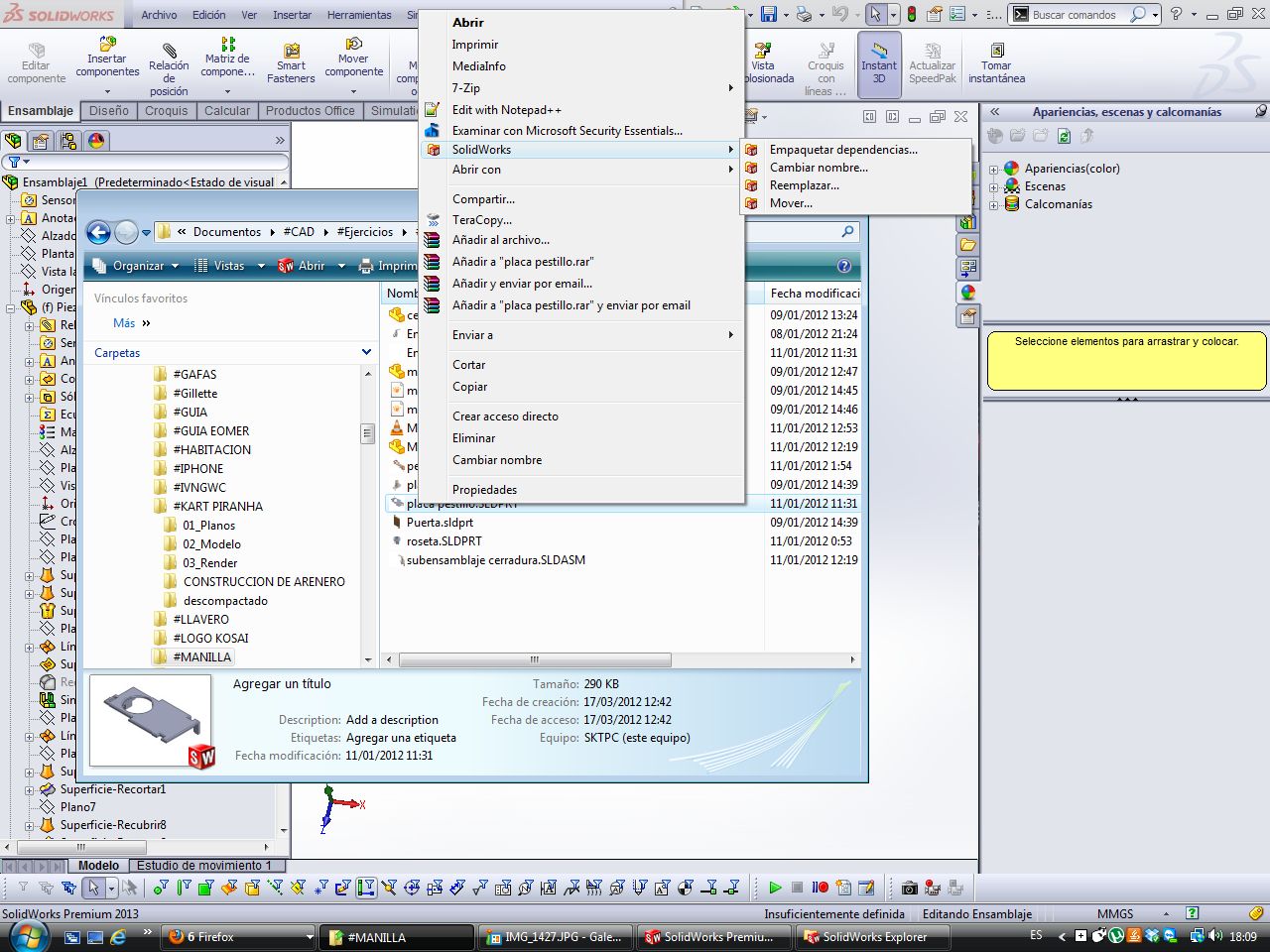Screen dimensions: 1270x952
Task: Collapse the Carpetas panel chevron
Action: click(x=366, y=353)
